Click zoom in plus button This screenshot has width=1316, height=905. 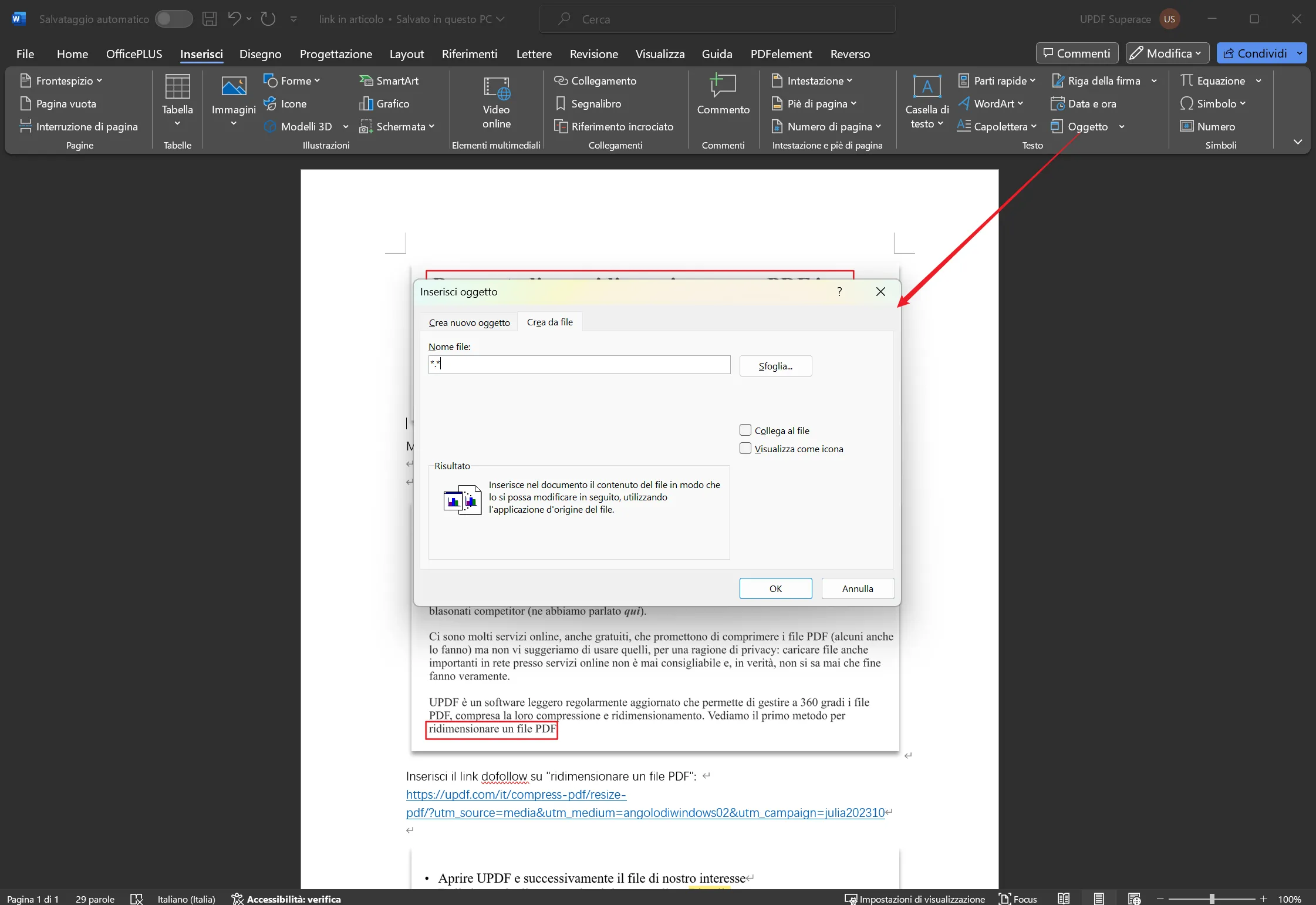(1264, 899)
